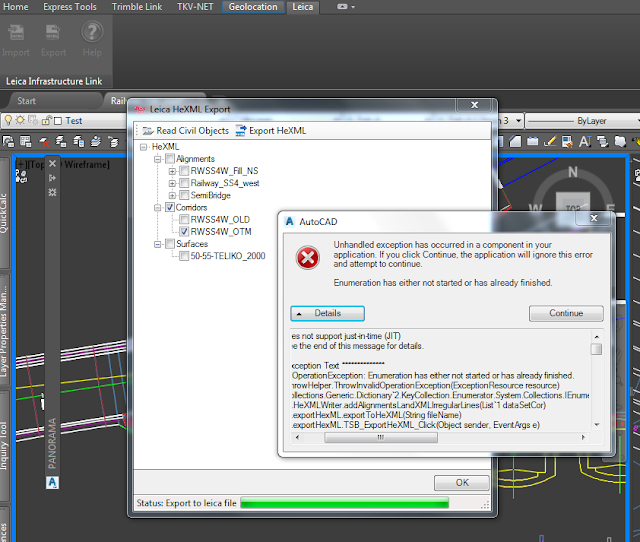Viewport: 640px width, 542px height.
Task: Click the layer states manager icon
Action: (x=26, y=142)
